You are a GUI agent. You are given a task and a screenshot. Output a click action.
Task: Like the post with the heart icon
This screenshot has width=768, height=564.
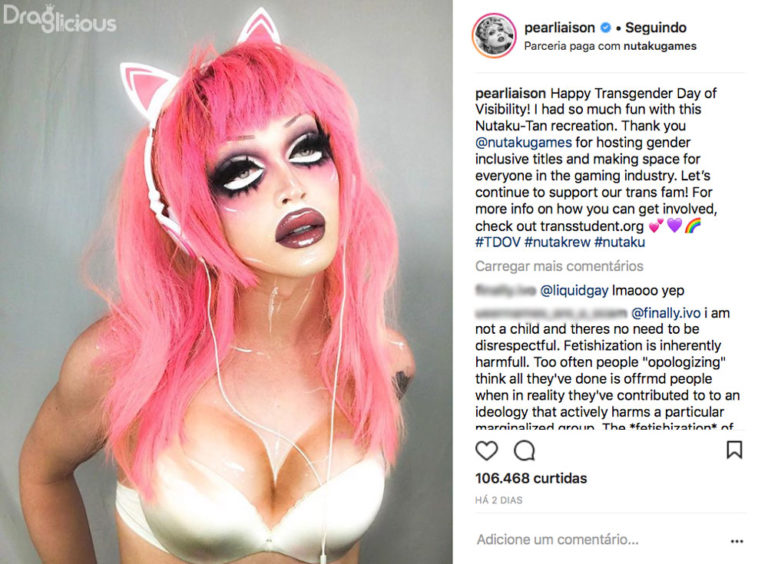point(486,450)
